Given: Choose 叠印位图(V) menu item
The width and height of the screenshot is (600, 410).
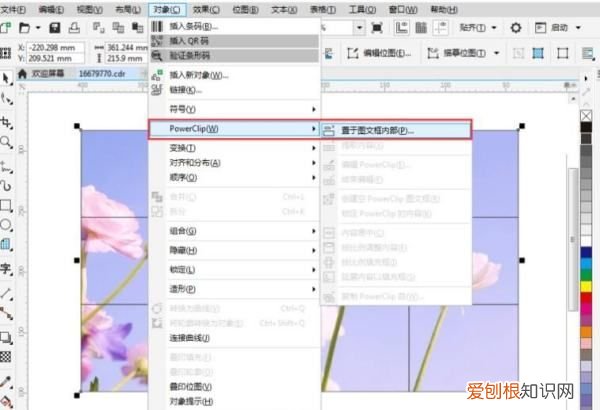Looking at the screenshot, I should tap(234, 387).
